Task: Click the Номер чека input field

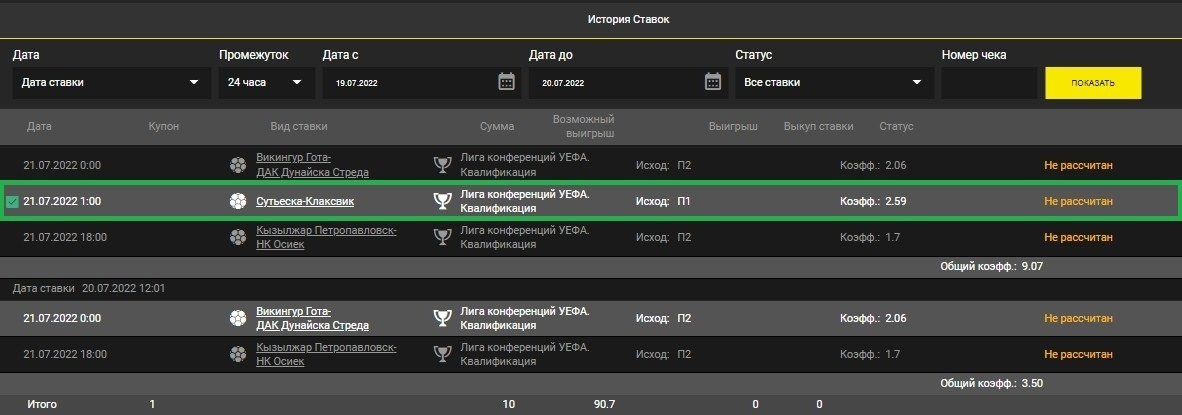Action: pos(988,83)
